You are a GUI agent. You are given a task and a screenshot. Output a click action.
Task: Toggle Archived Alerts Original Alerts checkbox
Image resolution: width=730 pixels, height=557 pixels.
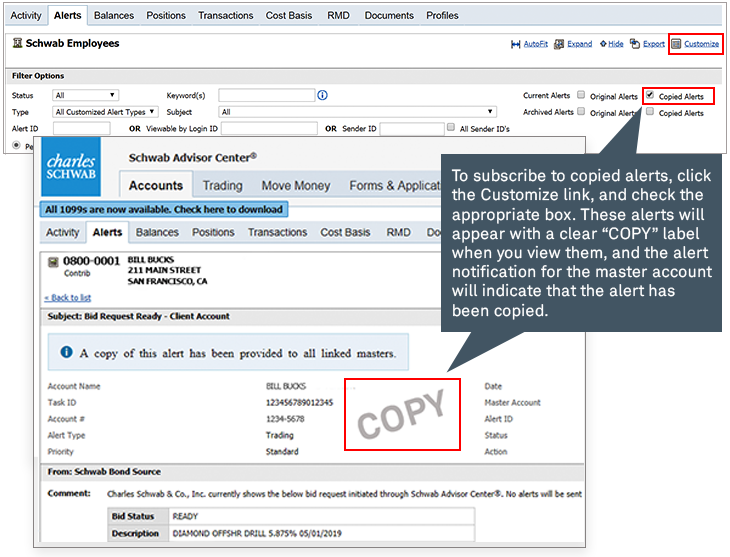[x=581, y=111]
